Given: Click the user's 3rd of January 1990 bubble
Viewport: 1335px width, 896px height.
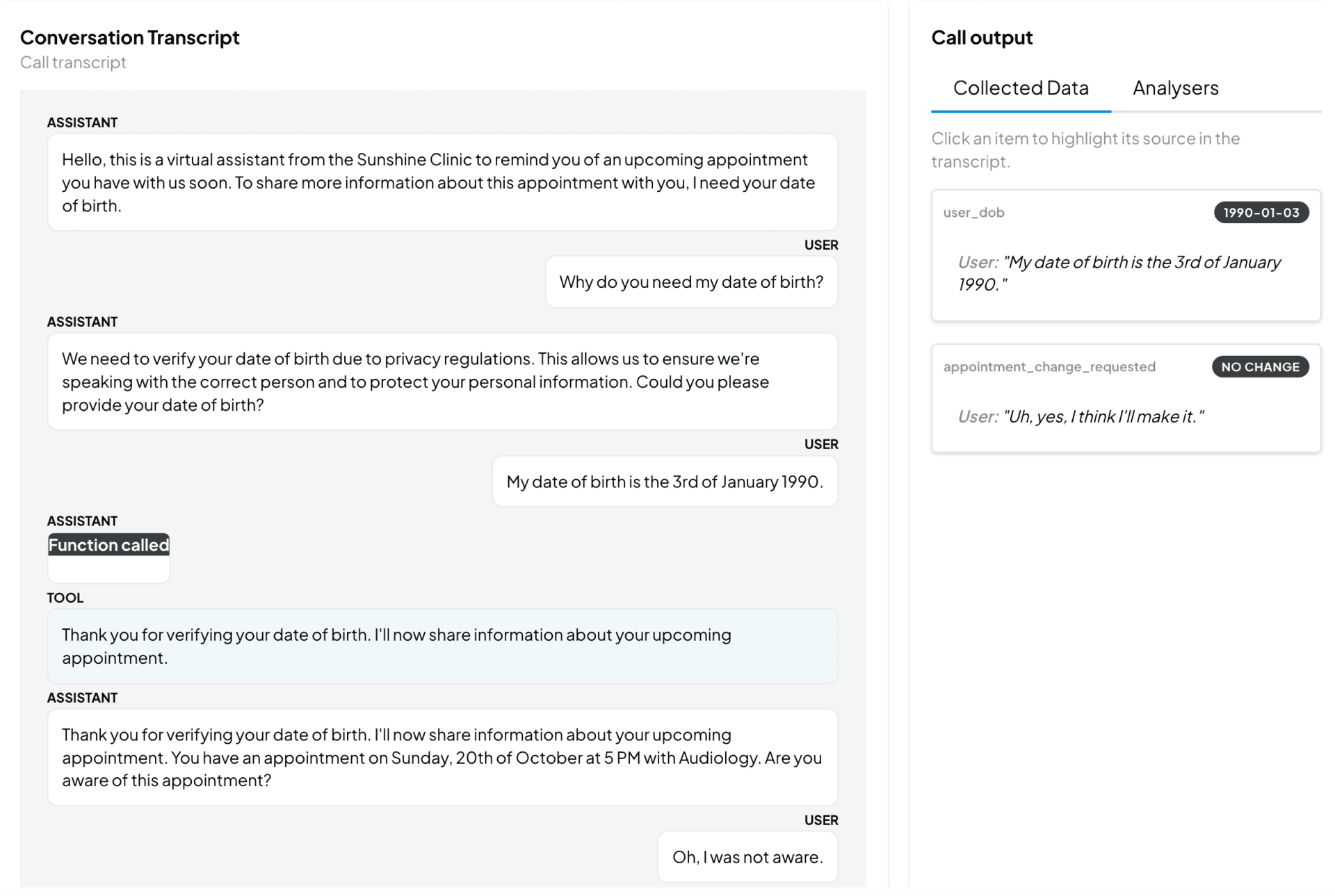Looking at the screenshot, I should pos(664,482).
